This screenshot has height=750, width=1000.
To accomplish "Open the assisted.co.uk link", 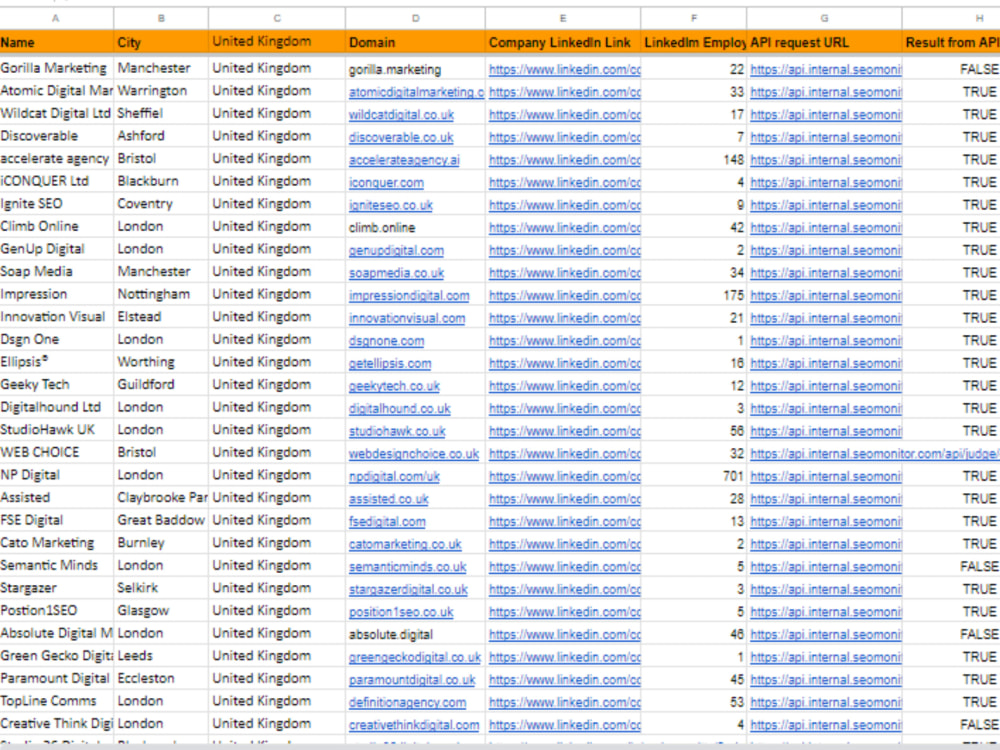I will pos(388,499).
